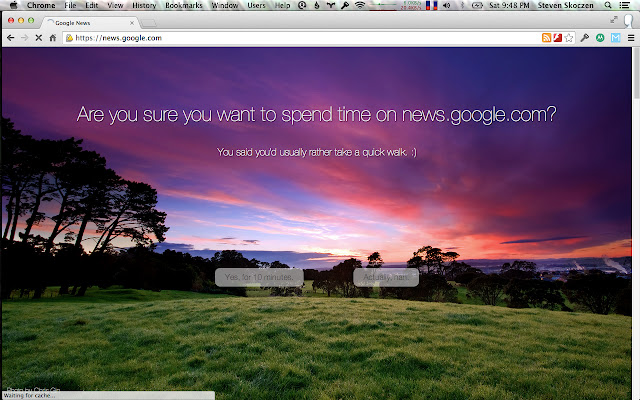
Task: Open the View menu
Action: (115, 5)
